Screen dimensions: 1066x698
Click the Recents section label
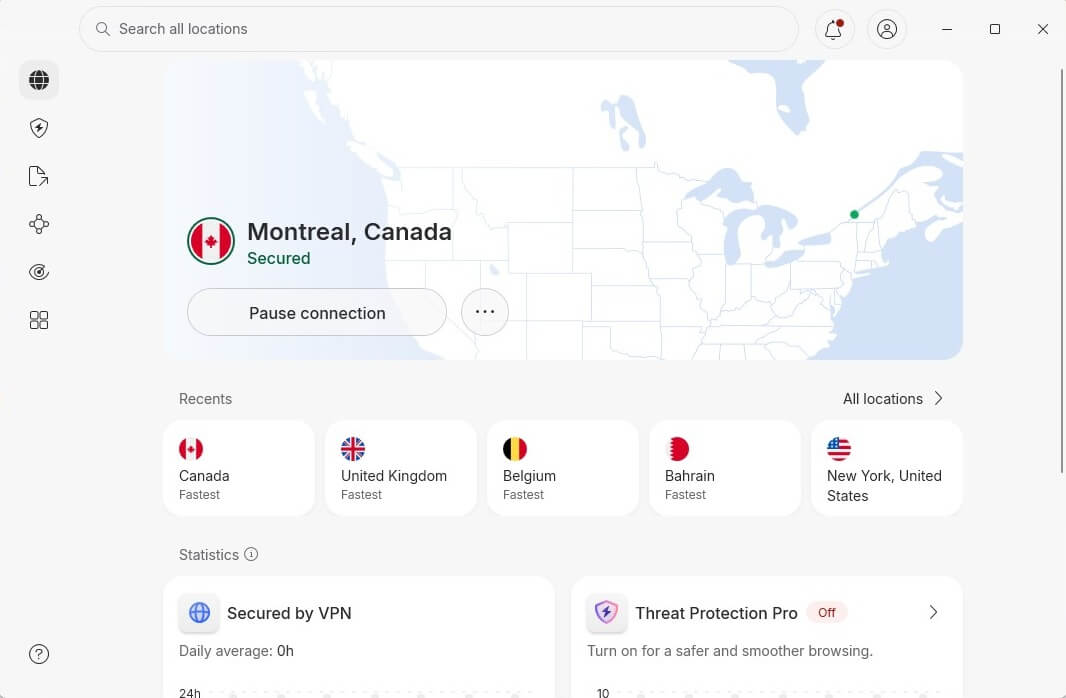205,399
